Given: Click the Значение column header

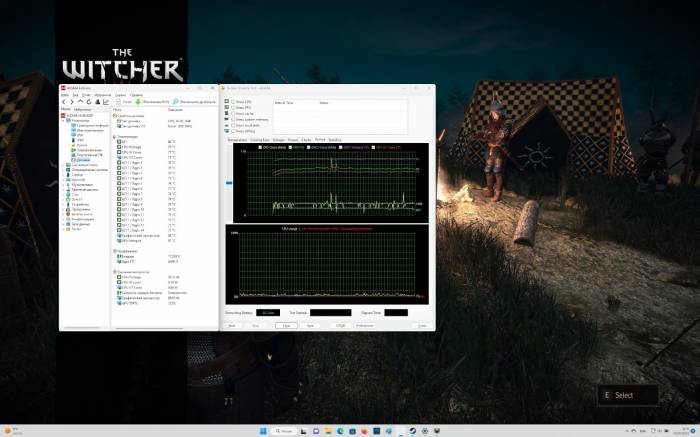Looking at the screenshot, I should pos(175,110).
